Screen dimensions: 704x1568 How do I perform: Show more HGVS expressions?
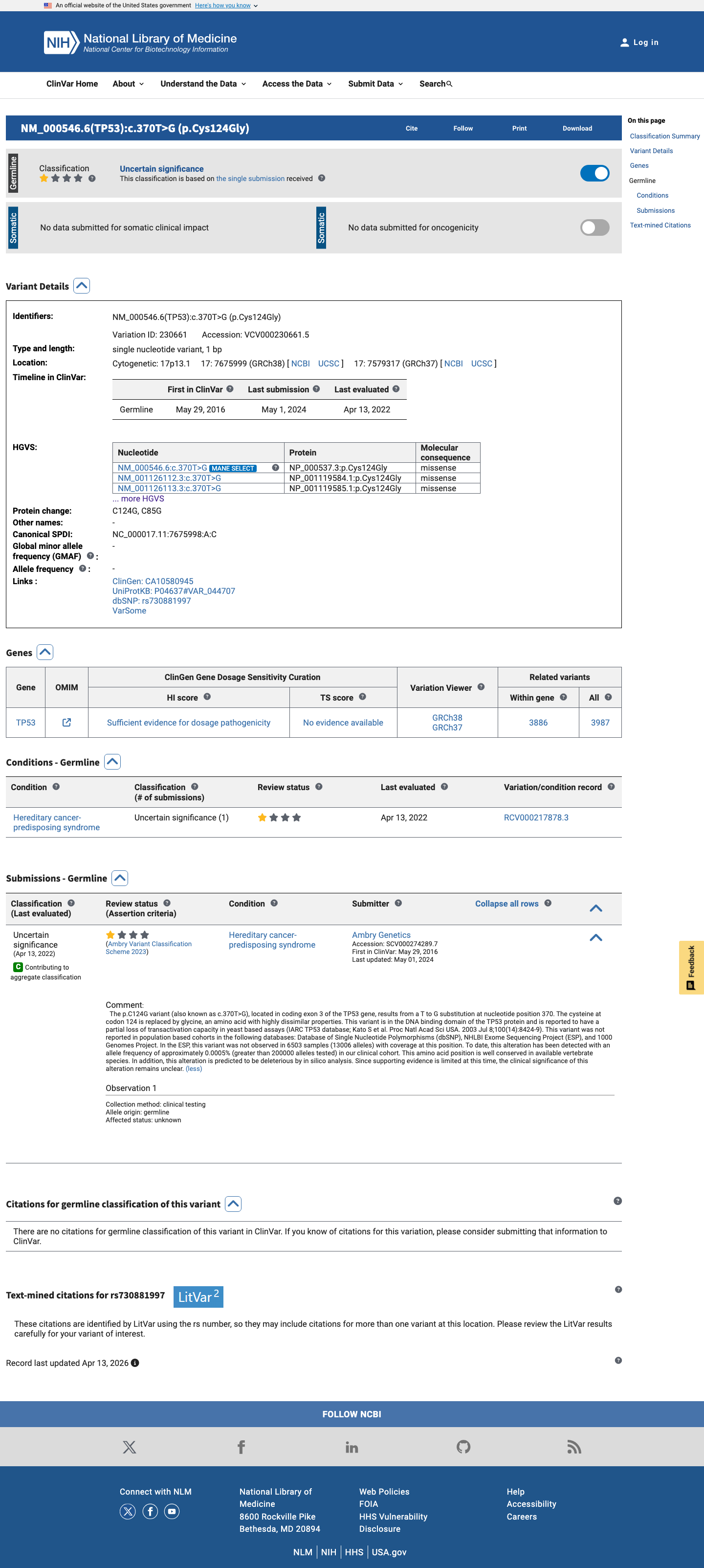[138, 499]
